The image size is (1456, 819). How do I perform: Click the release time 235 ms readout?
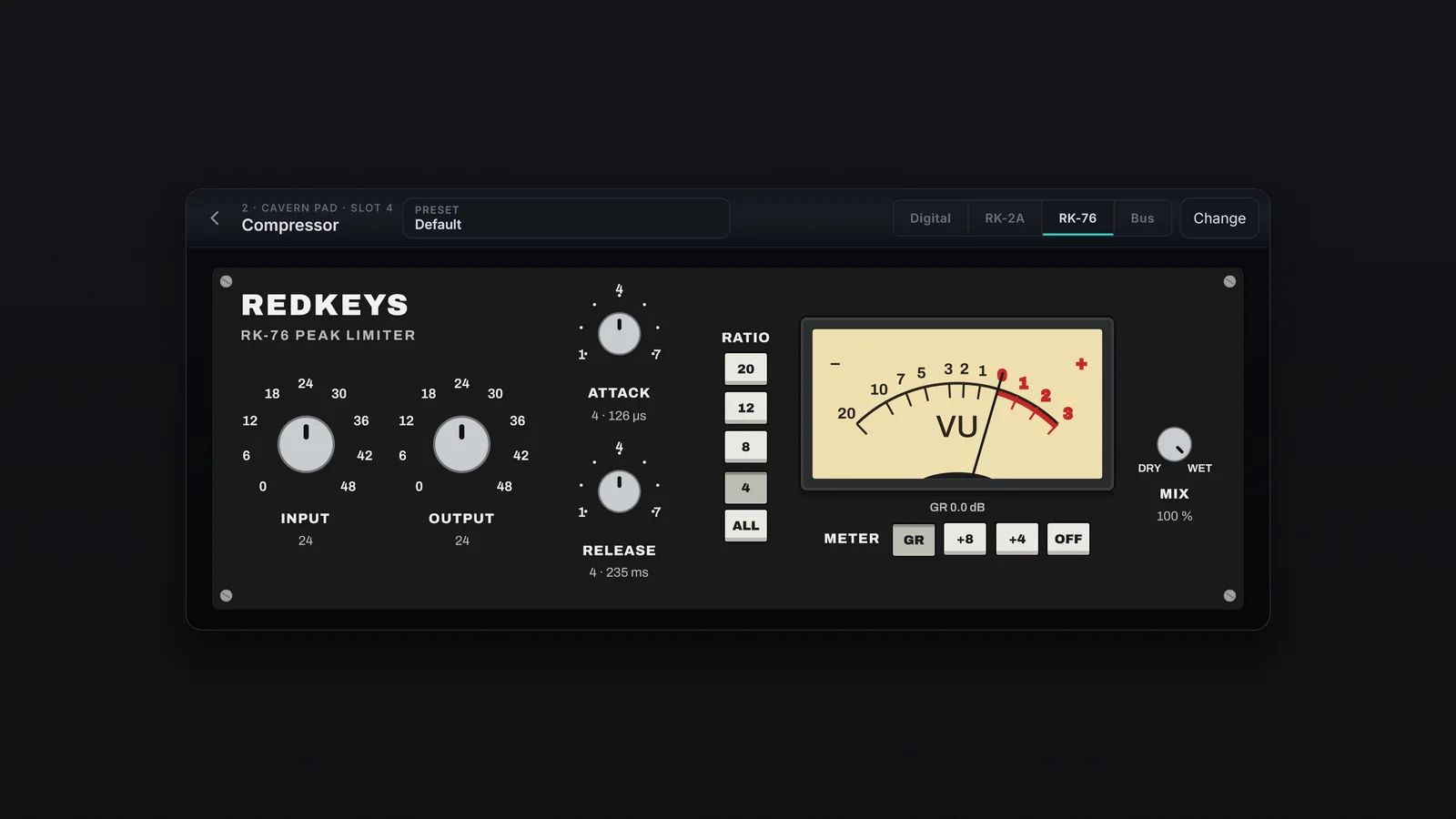619,572
